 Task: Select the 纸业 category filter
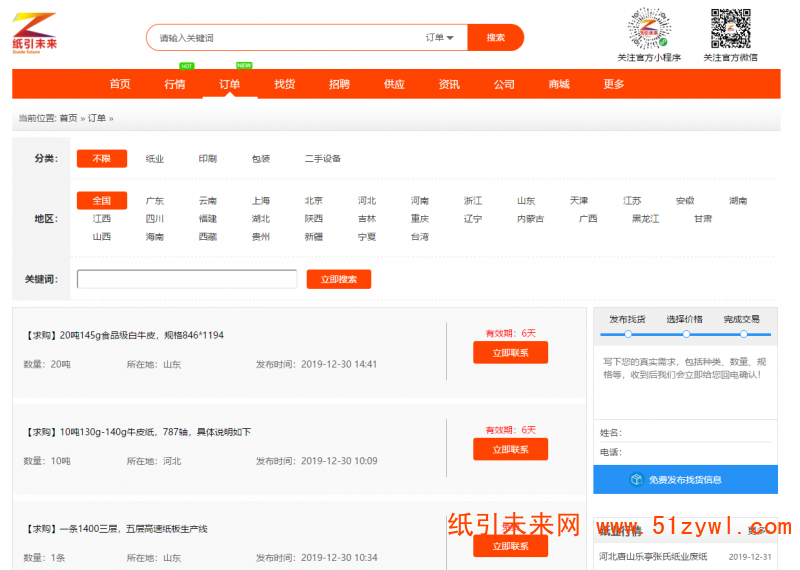[155, 159]
